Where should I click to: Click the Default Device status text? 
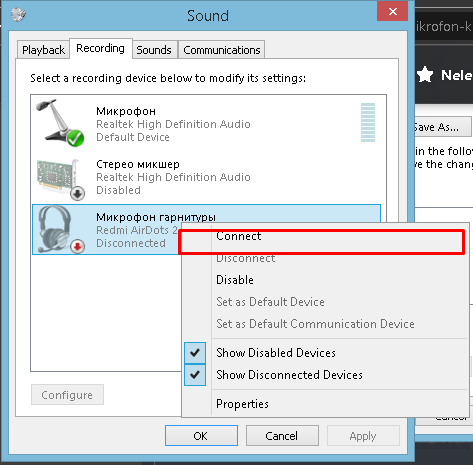(x=133, y=137)
